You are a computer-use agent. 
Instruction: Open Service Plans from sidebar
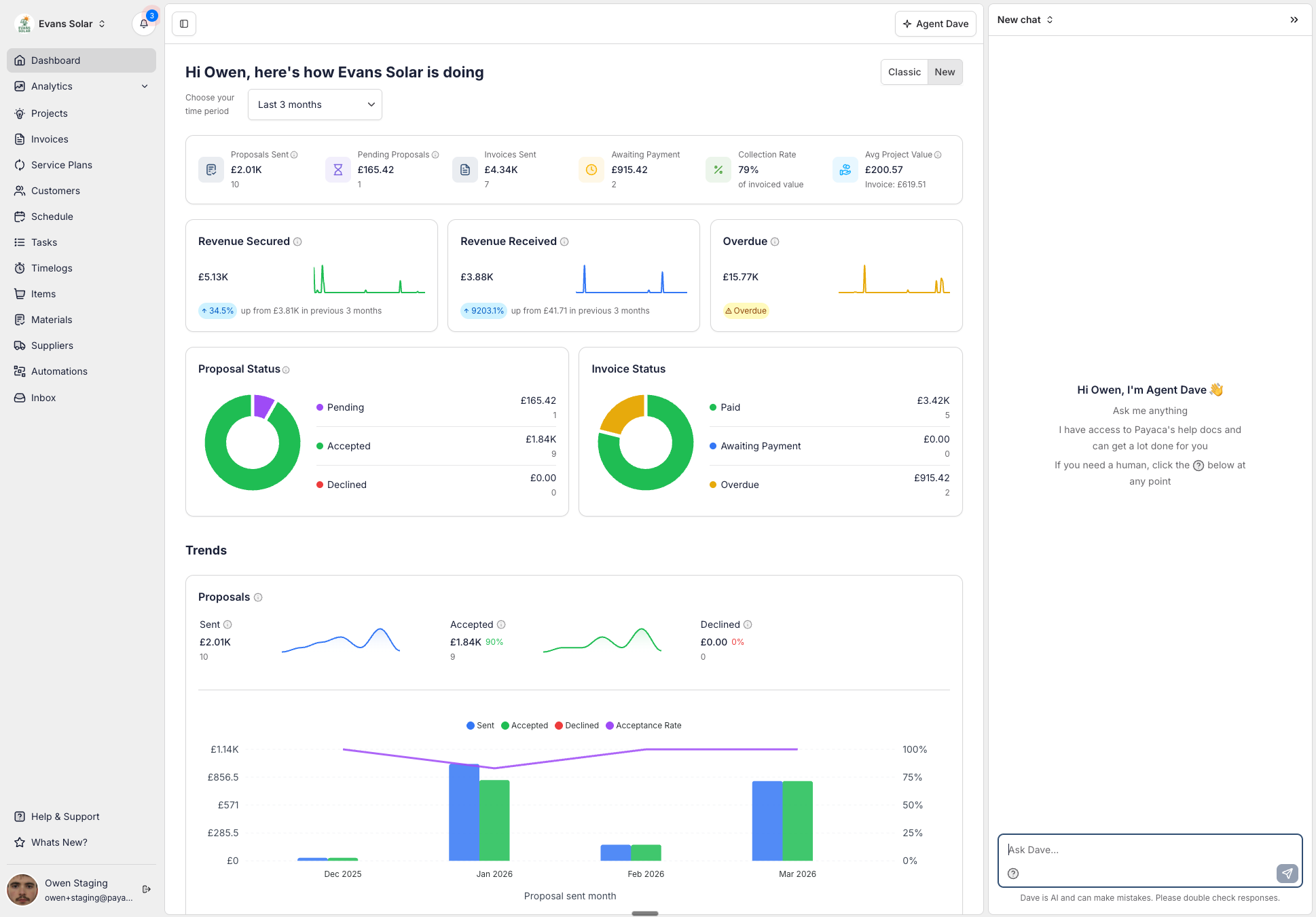pyautogui.click(x=61, y=165)
